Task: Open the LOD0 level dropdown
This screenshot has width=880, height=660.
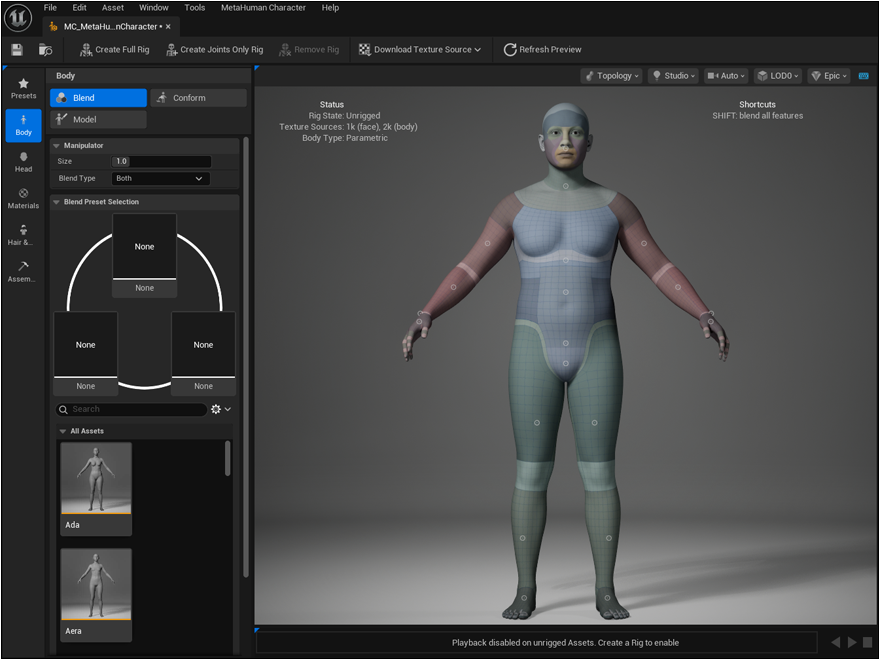Action: coord(778,76)
